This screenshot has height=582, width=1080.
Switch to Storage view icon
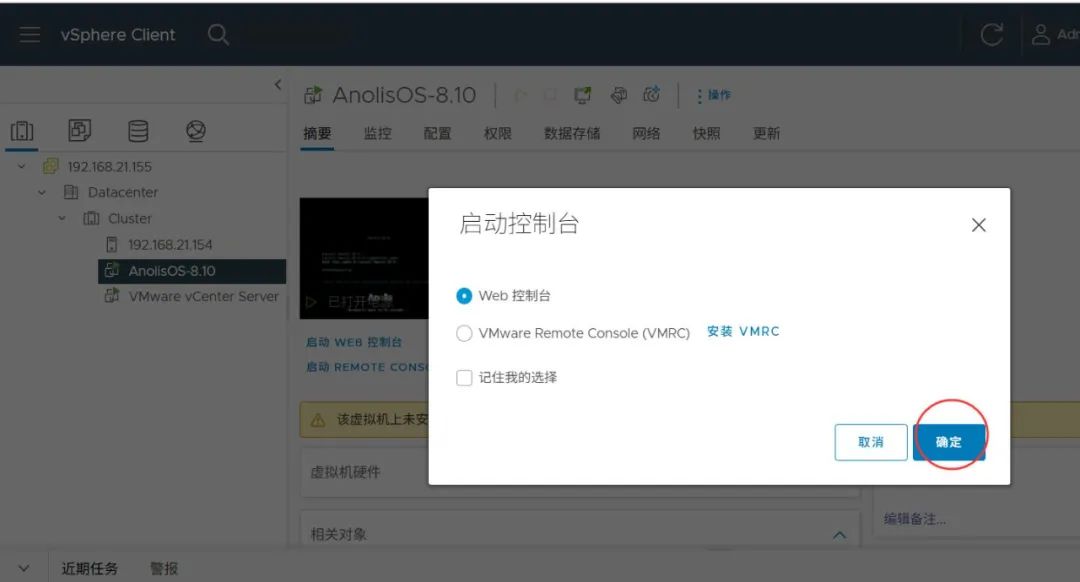pos(138,131)
